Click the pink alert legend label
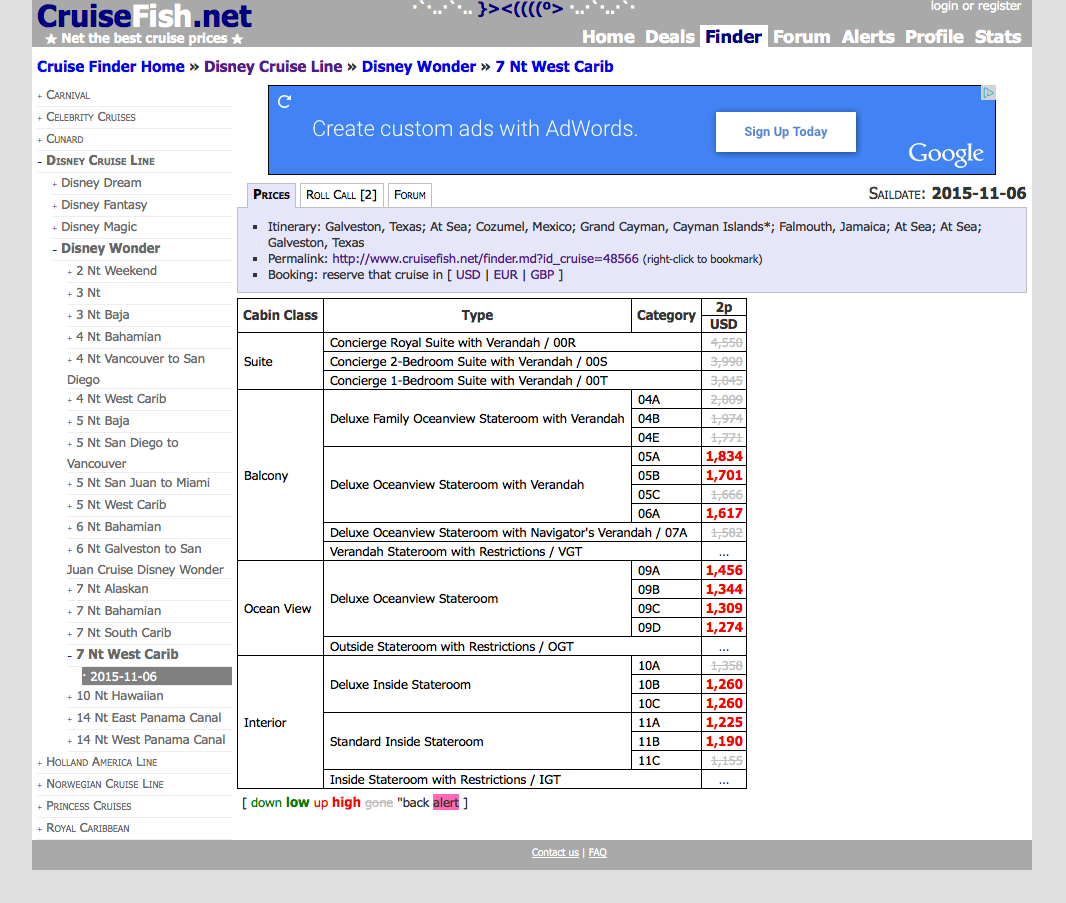 point(446,802)
